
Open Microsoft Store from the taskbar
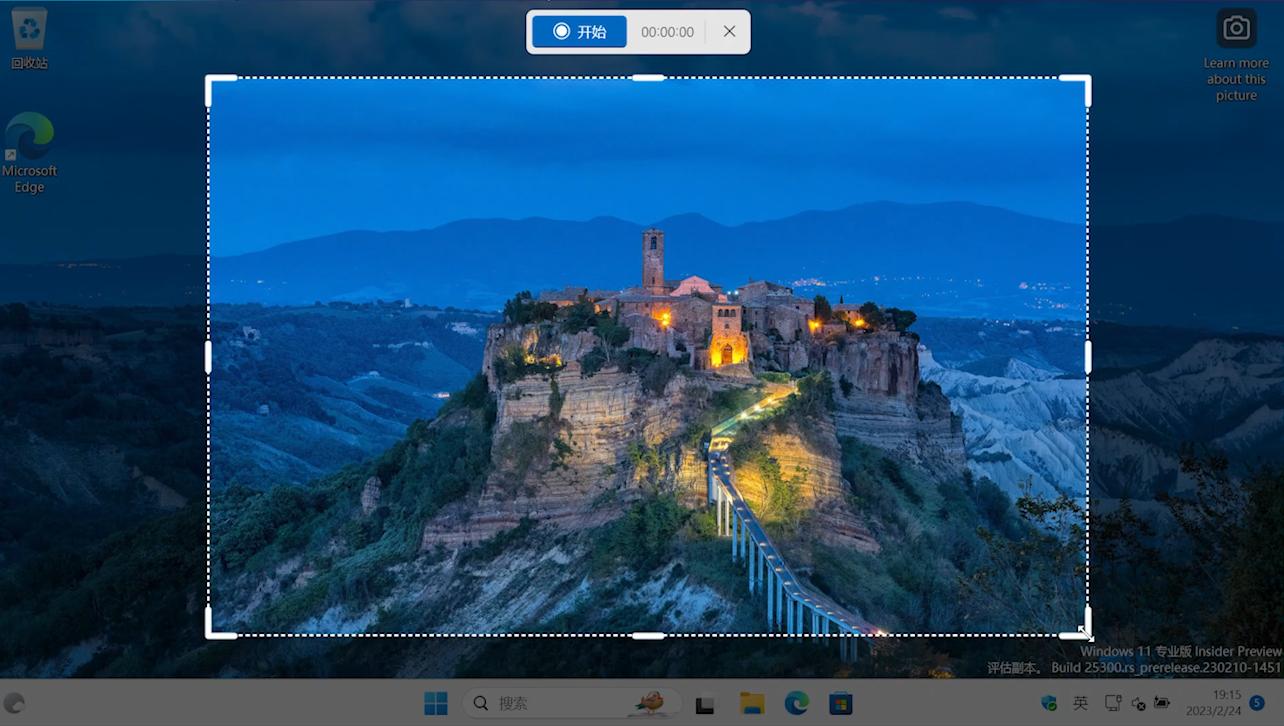coord(840,703)
